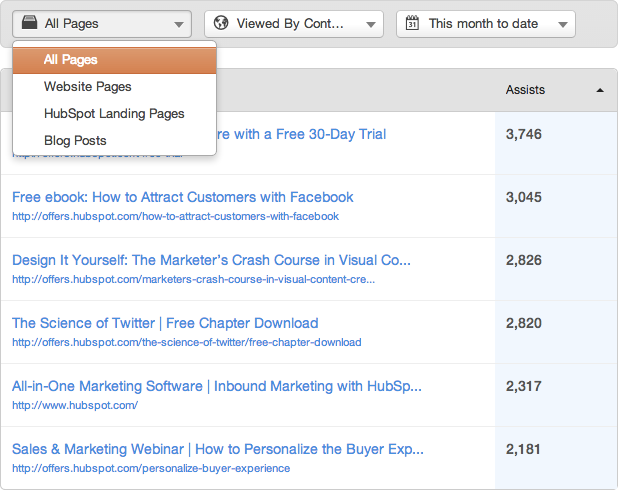Pick HubSpot Landing Pages menu option

click(114, 114)
